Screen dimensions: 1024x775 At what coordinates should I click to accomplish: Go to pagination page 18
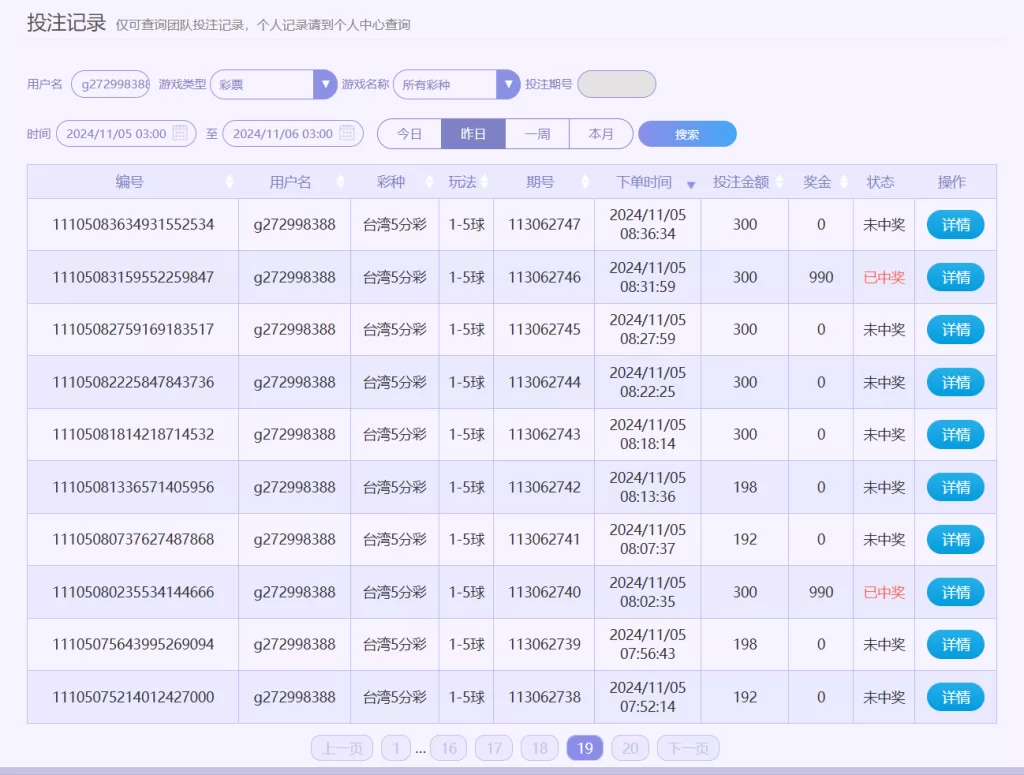point(539,748)
